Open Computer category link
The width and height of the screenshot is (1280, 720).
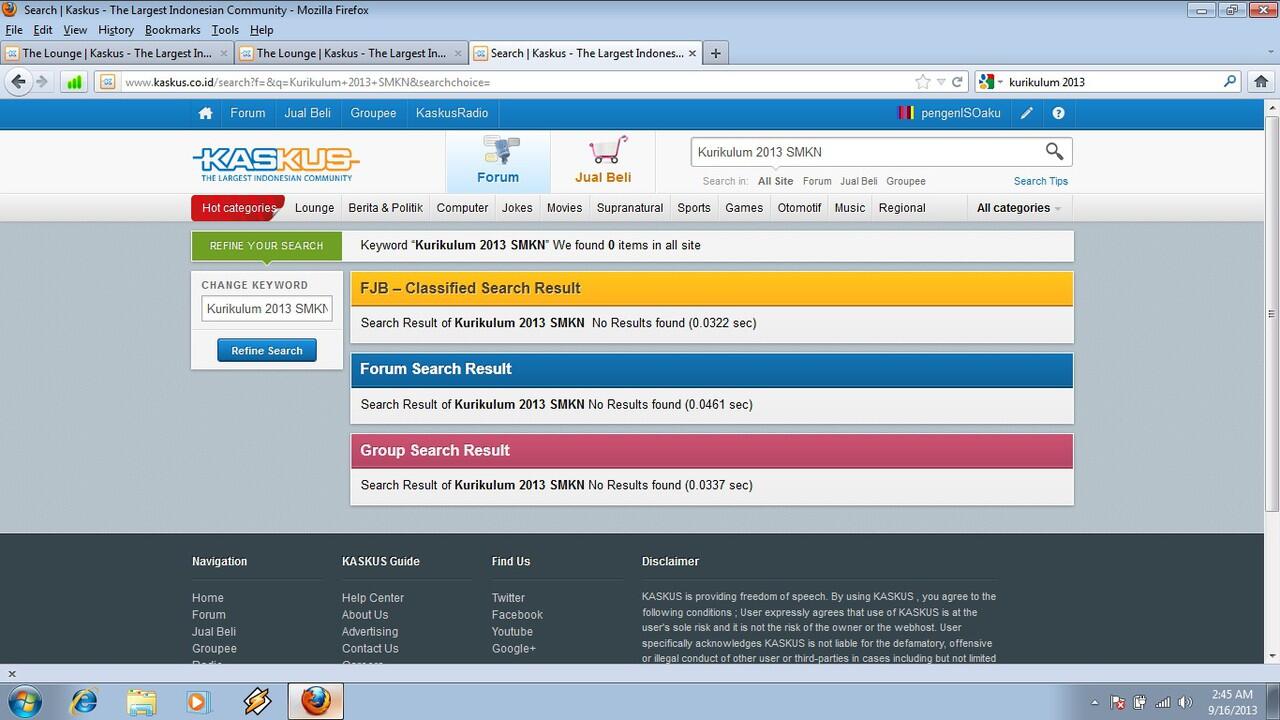click(462, 208)
